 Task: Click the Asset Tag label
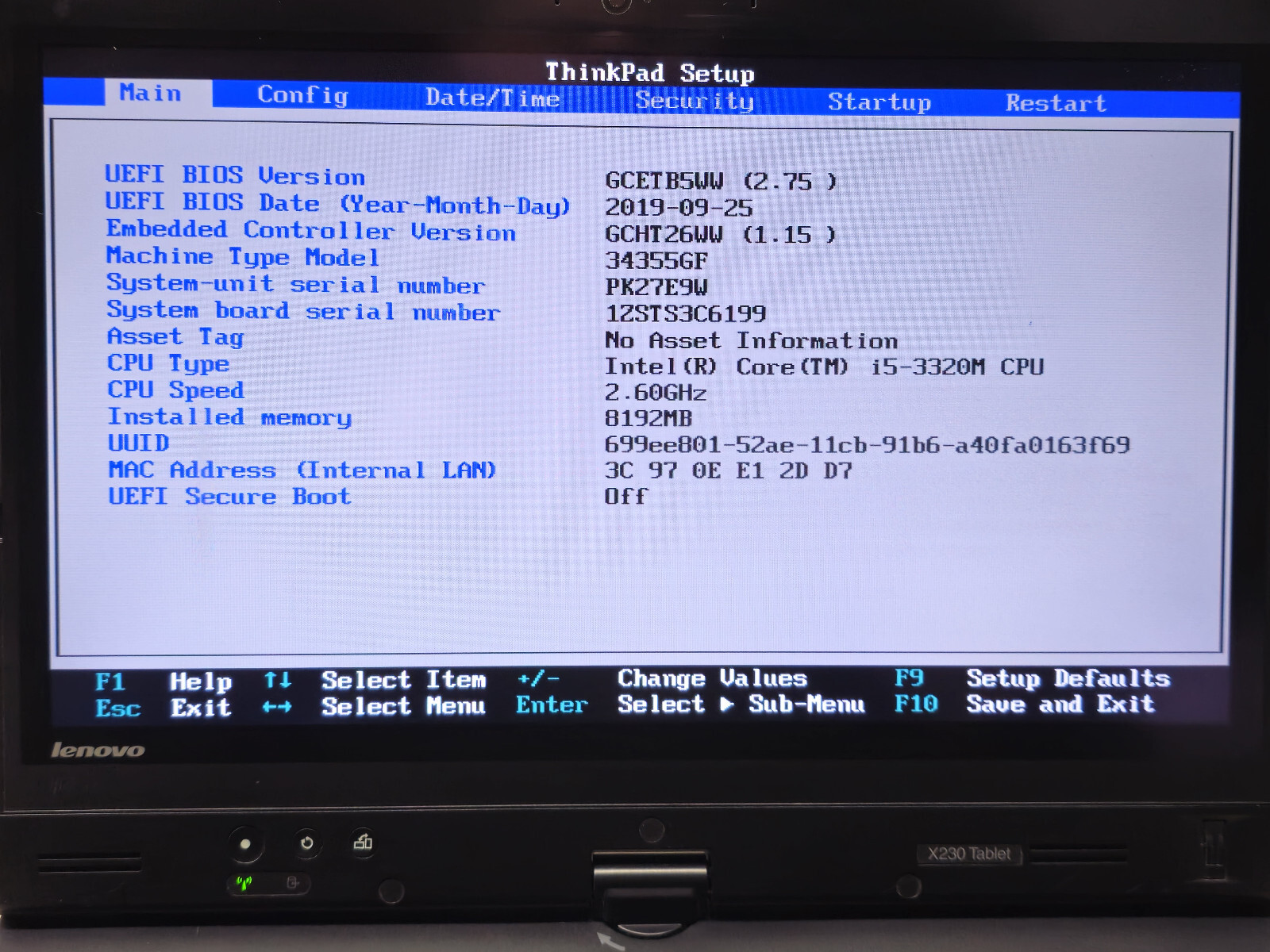(175, 337)
